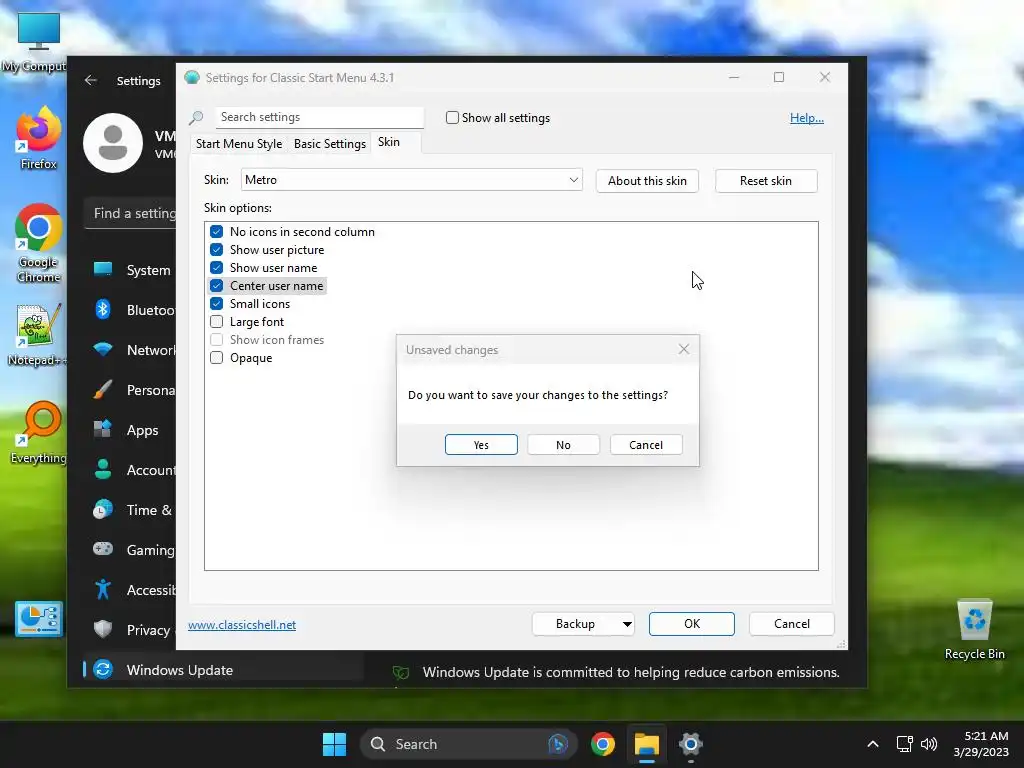Image resolution: width=1024 pixels, height=768 pixels.
Task: Open Time & language in Settings sidebar
Action: pyautogui.click(x=131, y=509)
